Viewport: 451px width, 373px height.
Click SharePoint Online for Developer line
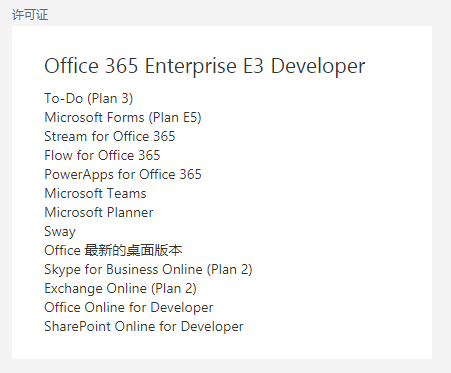144,327
